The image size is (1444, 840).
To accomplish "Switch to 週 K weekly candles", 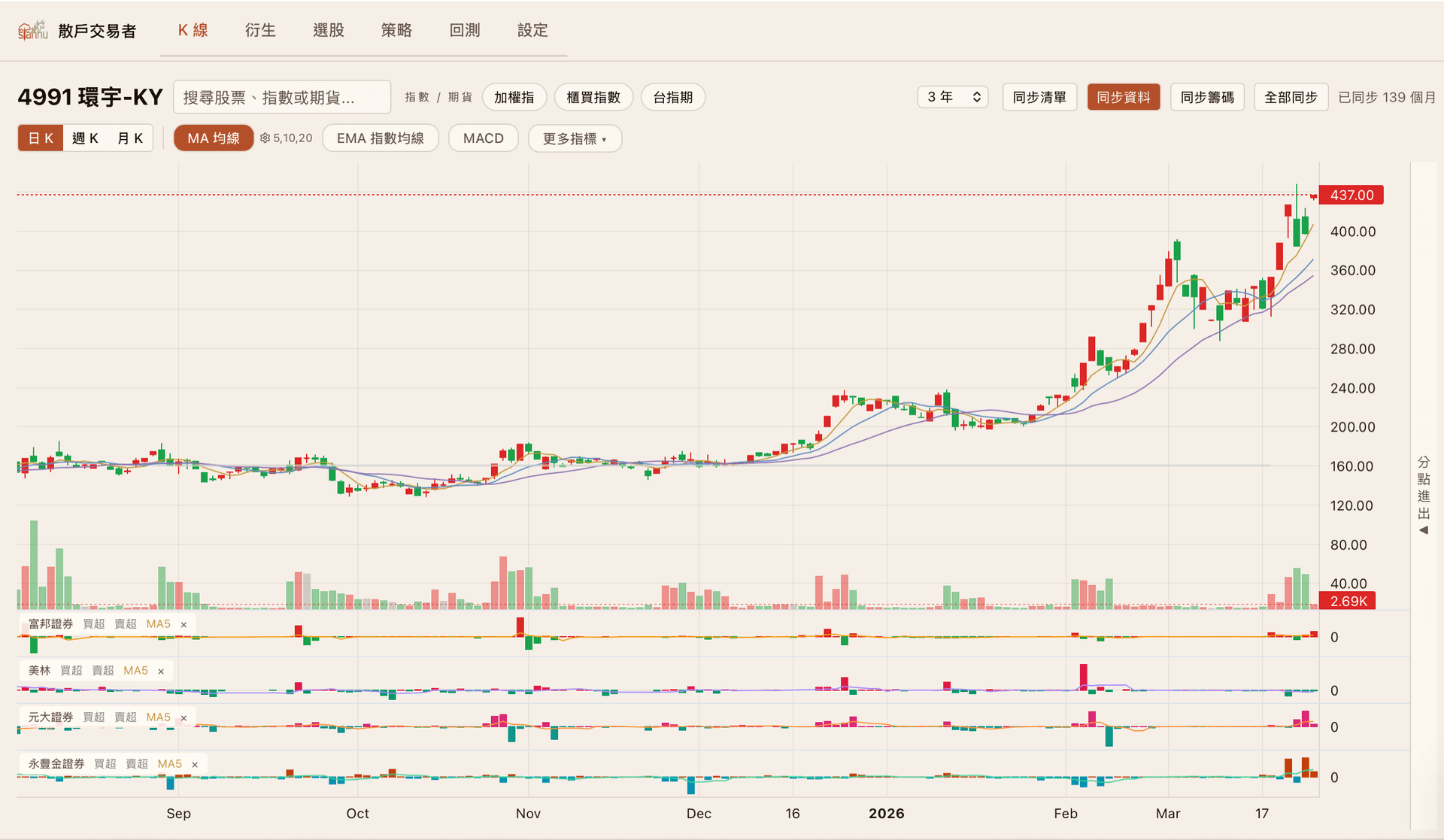I will (x=85, y=138).
